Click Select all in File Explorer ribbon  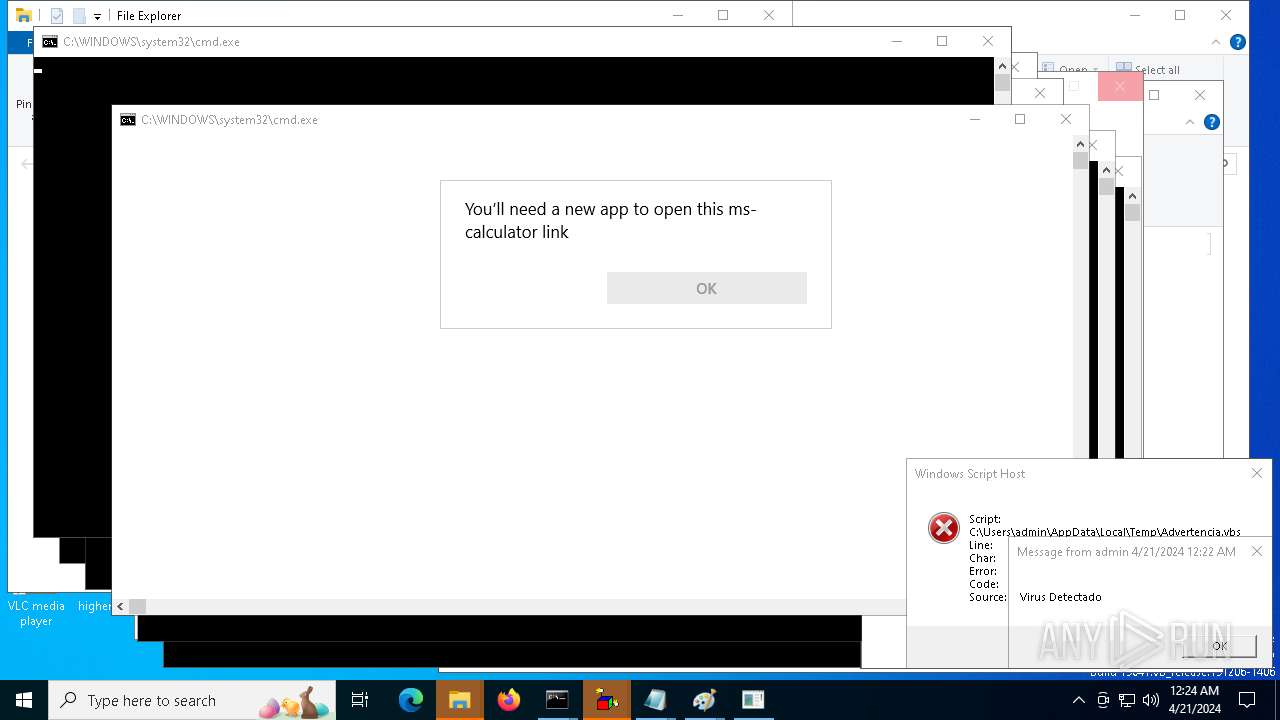pos(1148,70)
